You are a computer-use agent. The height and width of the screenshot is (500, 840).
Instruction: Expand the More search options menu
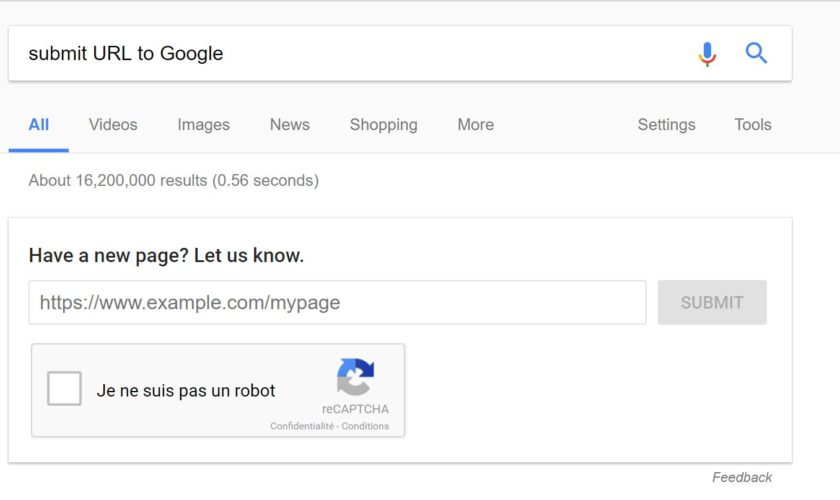coord(475,125)
